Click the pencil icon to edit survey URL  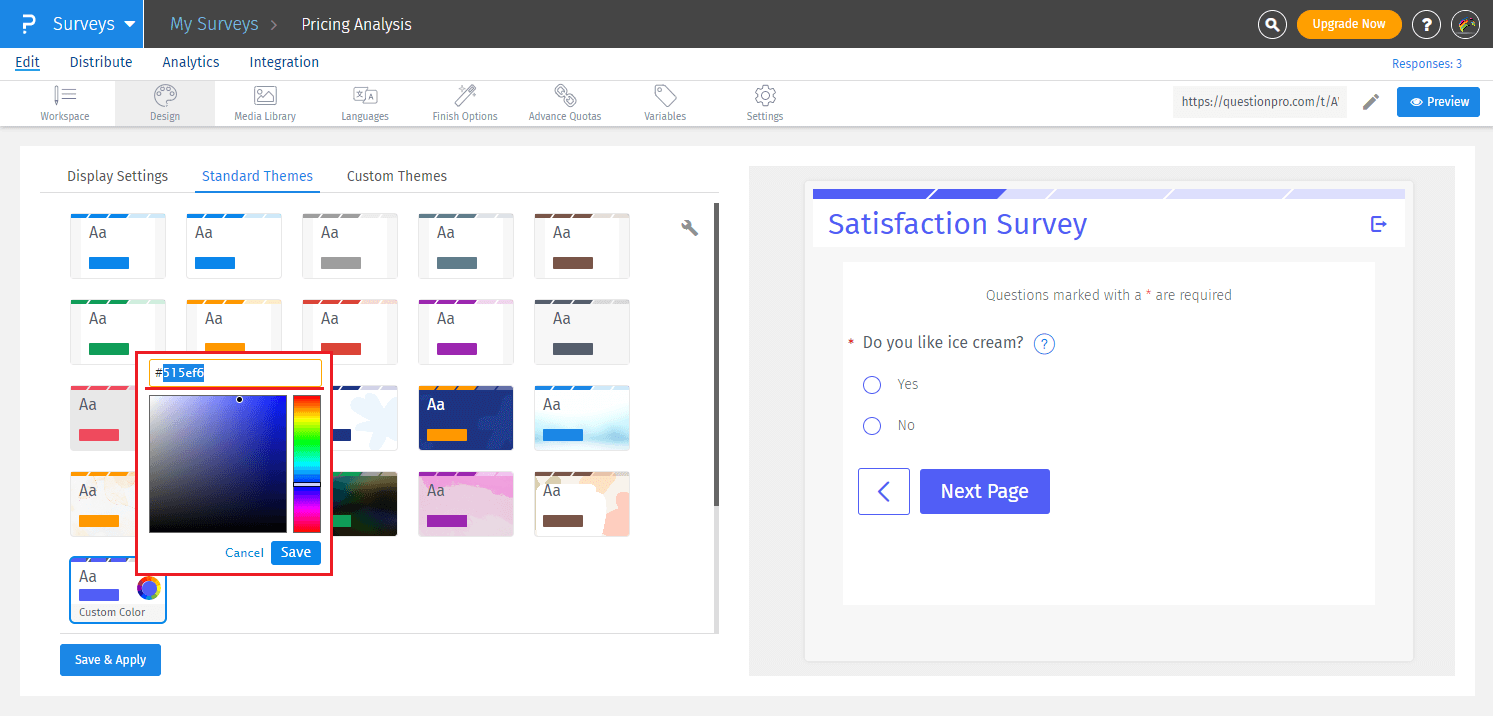(x=1371, y=101)
